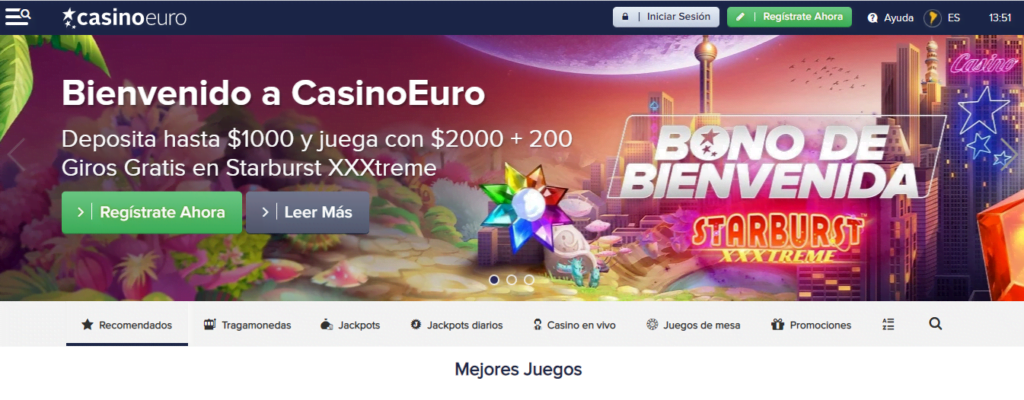Show previous banner with left arrow

coord(16,156)
